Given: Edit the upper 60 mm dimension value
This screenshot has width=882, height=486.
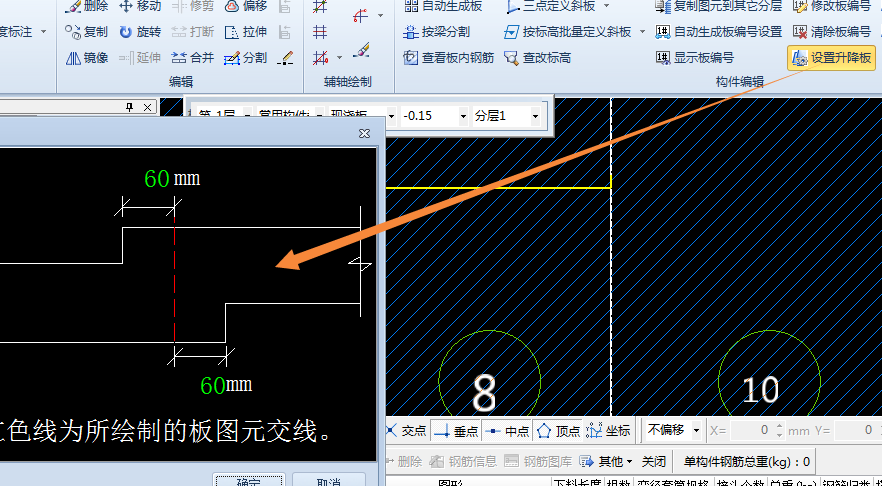Looking at the screenshot, I should point(156,179).
